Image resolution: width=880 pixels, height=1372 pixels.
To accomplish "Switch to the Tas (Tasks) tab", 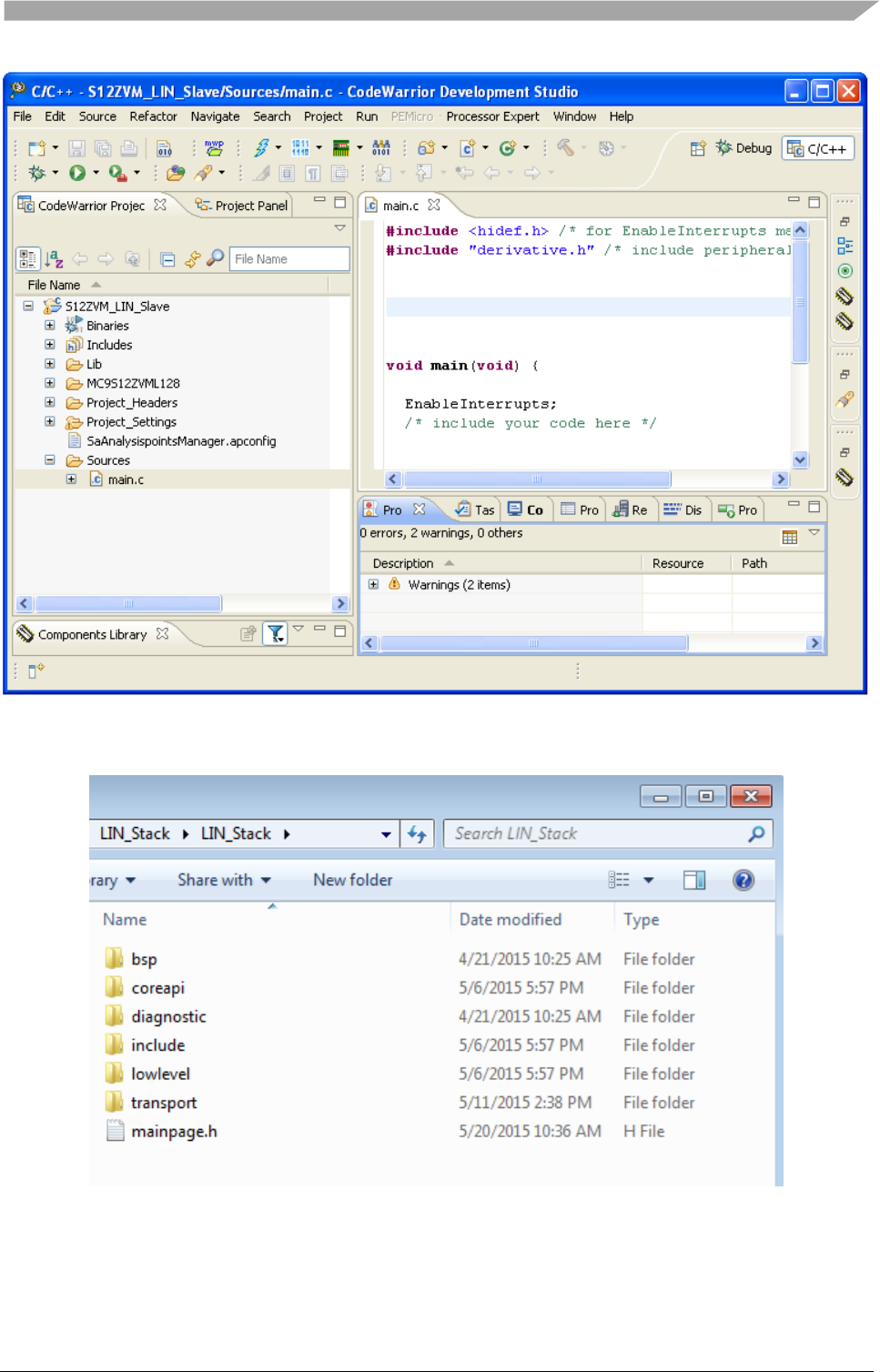I will [x=475, y=509].
